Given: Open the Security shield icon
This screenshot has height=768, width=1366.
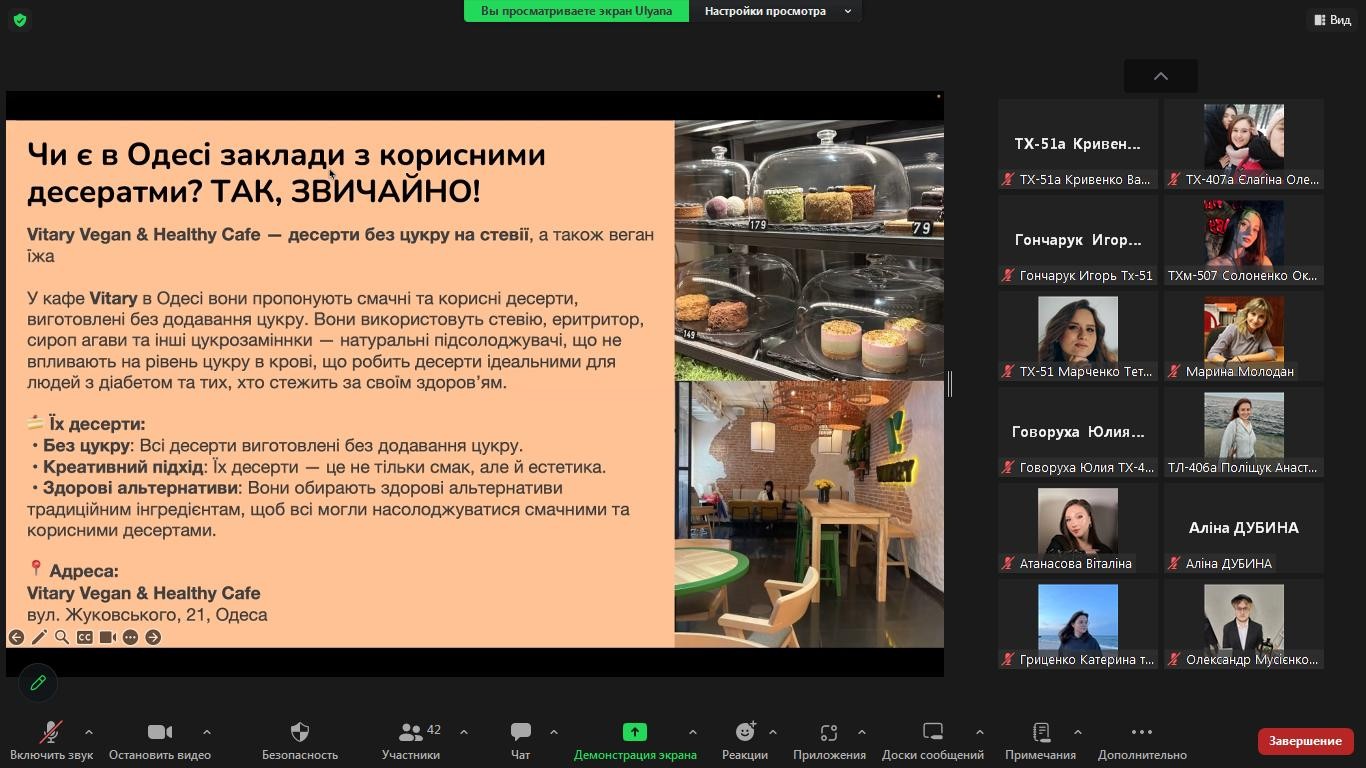Looking at the screenshot, I should tap(299, 733).
